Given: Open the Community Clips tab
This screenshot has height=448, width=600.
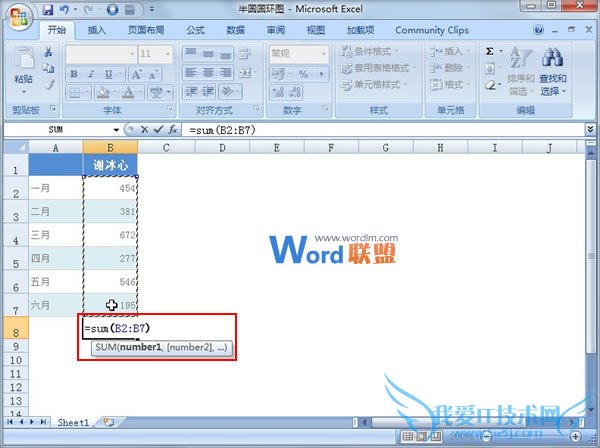Looking at the screenshot, I should point(432,30).
